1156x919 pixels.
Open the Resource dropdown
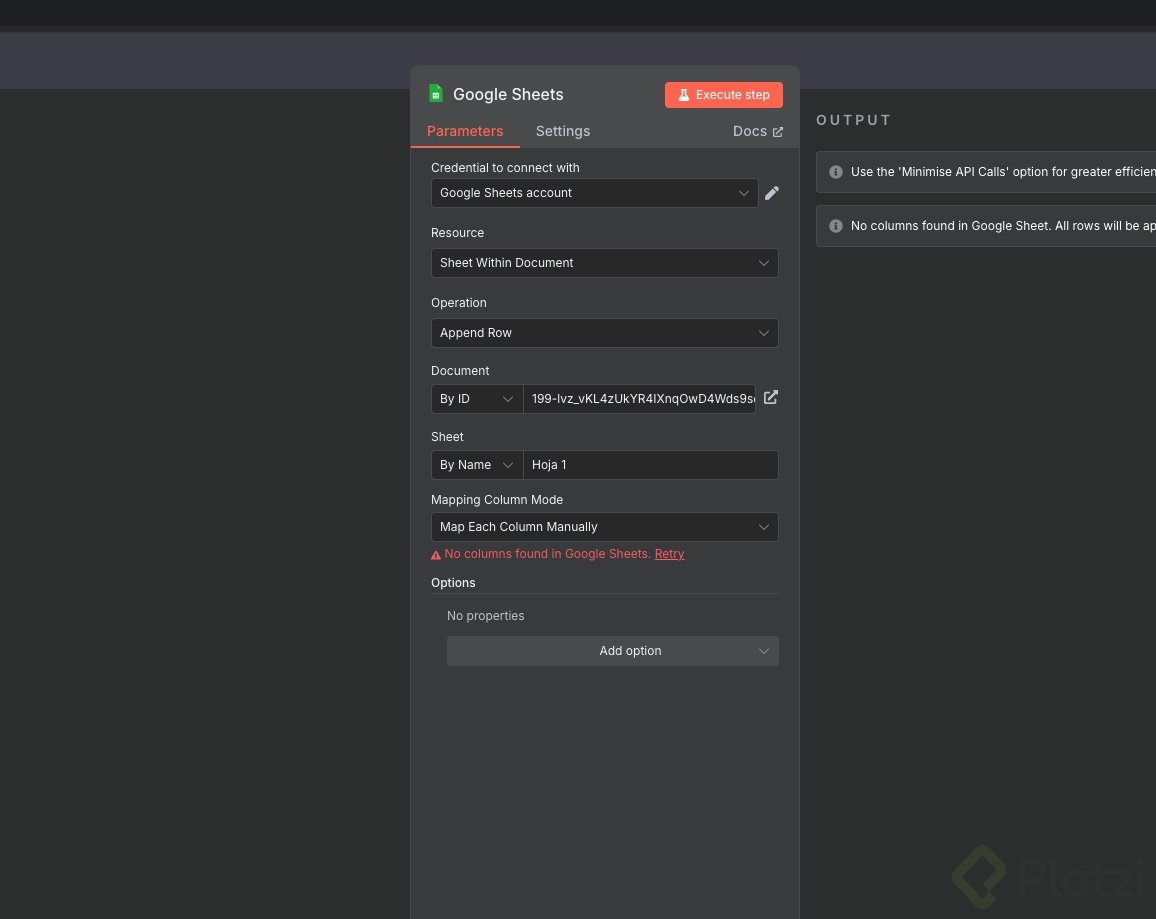pyautogui.click(x=604, y=263)
